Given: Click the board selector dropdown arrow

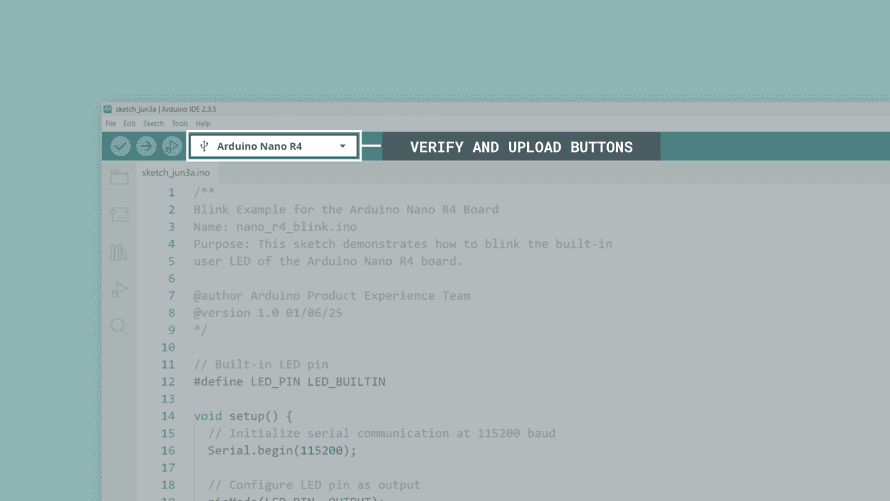Looking at the screenshot, I should click(x=342, y=146).
